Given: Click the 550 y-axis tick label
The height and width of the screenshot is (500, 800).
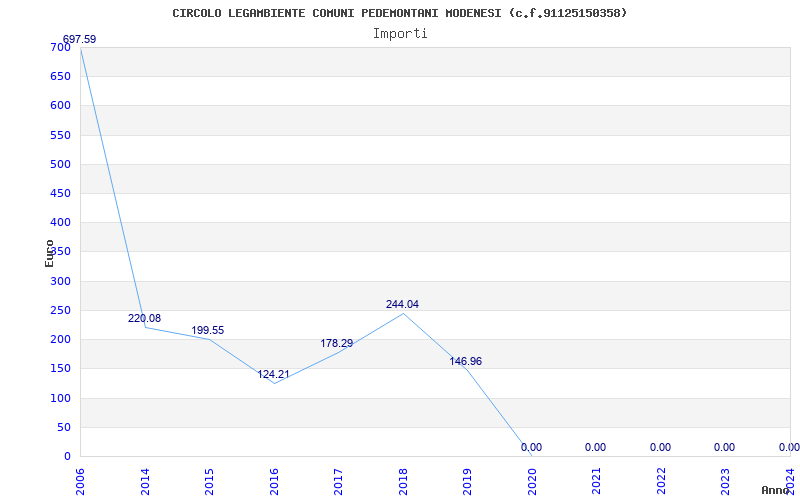Looking at the screenshot, I should pyautogui.click(x=60, y=135).
